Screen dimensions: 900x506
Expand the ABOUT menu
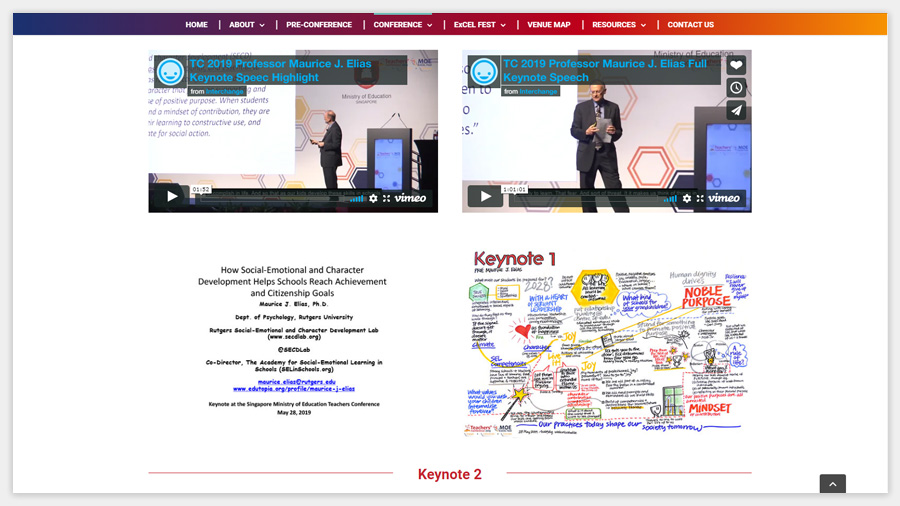(x=247, y=25)
